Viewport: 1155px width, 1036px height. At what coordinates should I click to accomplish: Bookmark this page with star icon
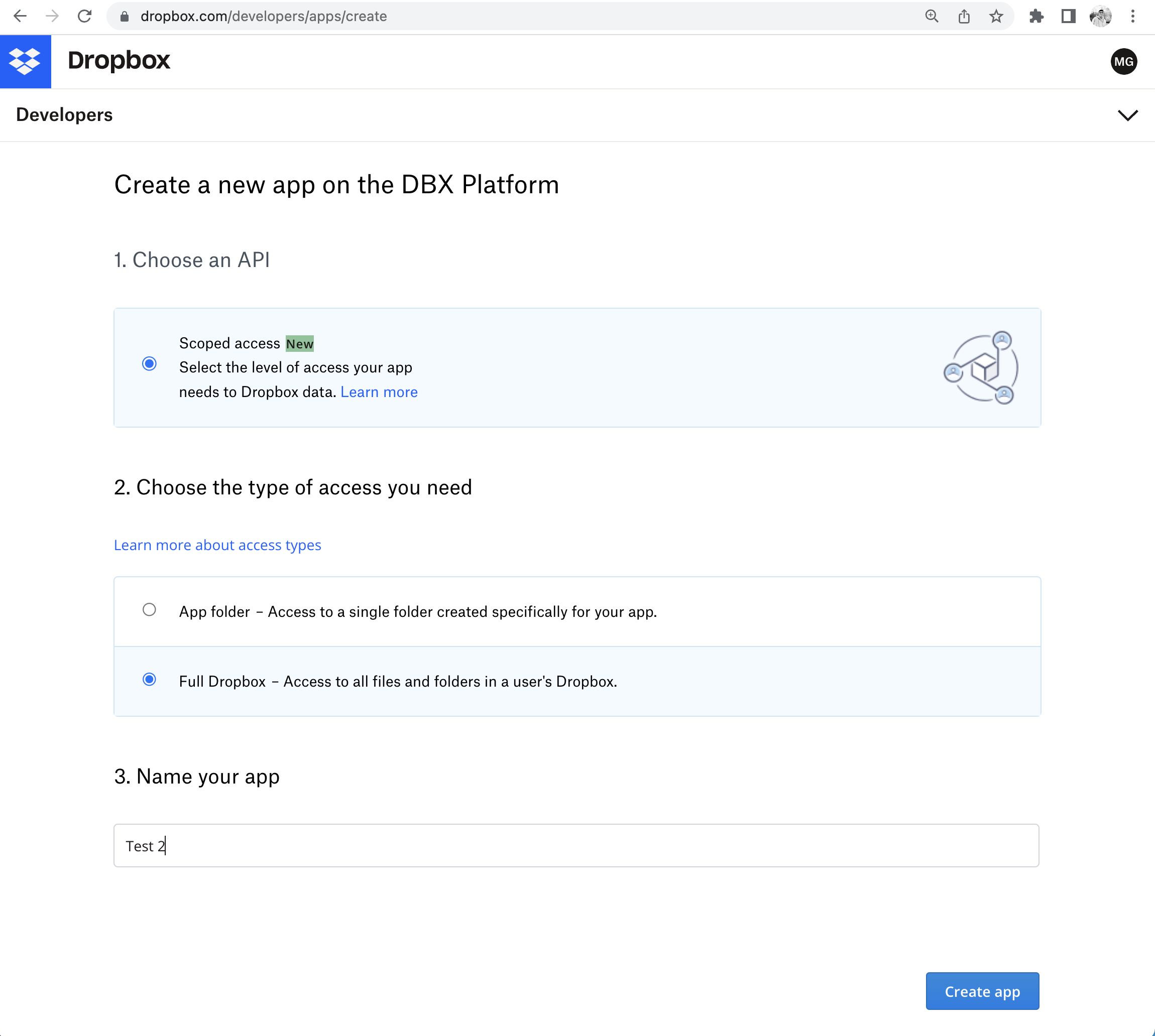(995, 16)
